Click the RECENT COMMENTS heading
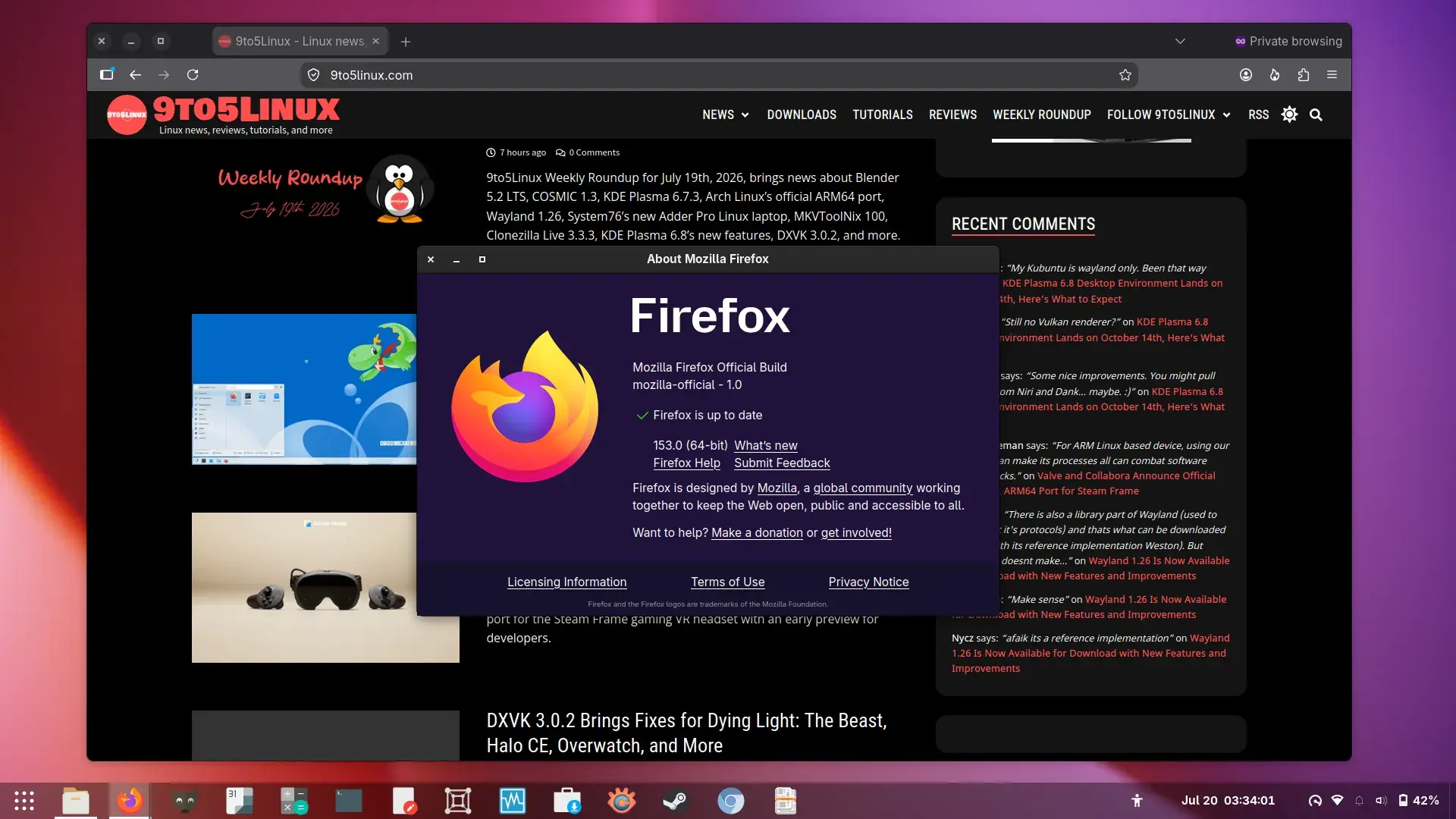1456x819 pixels. tap(1023, 224)
